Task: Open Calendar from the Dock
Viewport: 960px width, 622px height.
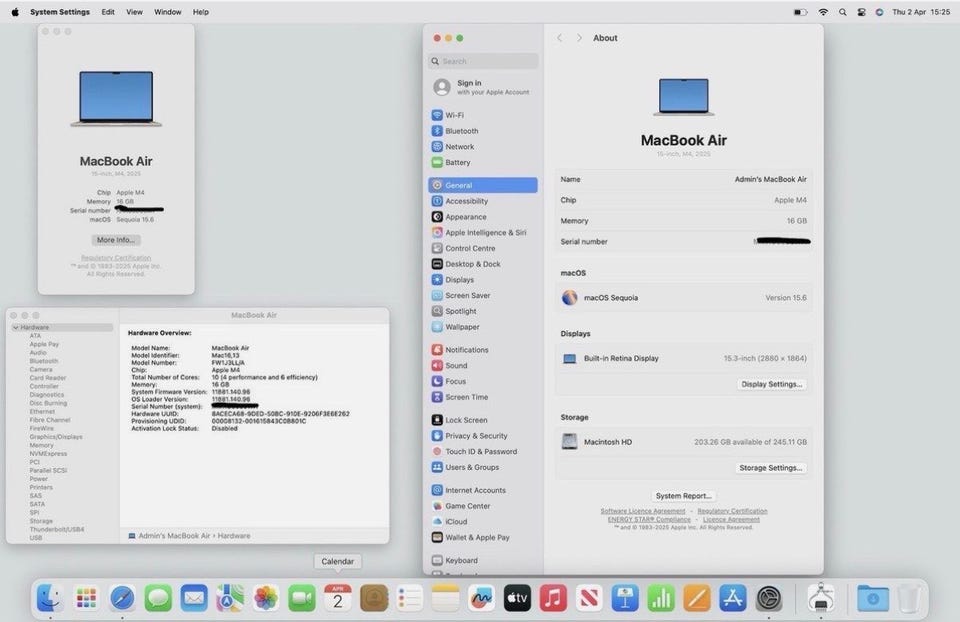Action: [x=337, y=598]
